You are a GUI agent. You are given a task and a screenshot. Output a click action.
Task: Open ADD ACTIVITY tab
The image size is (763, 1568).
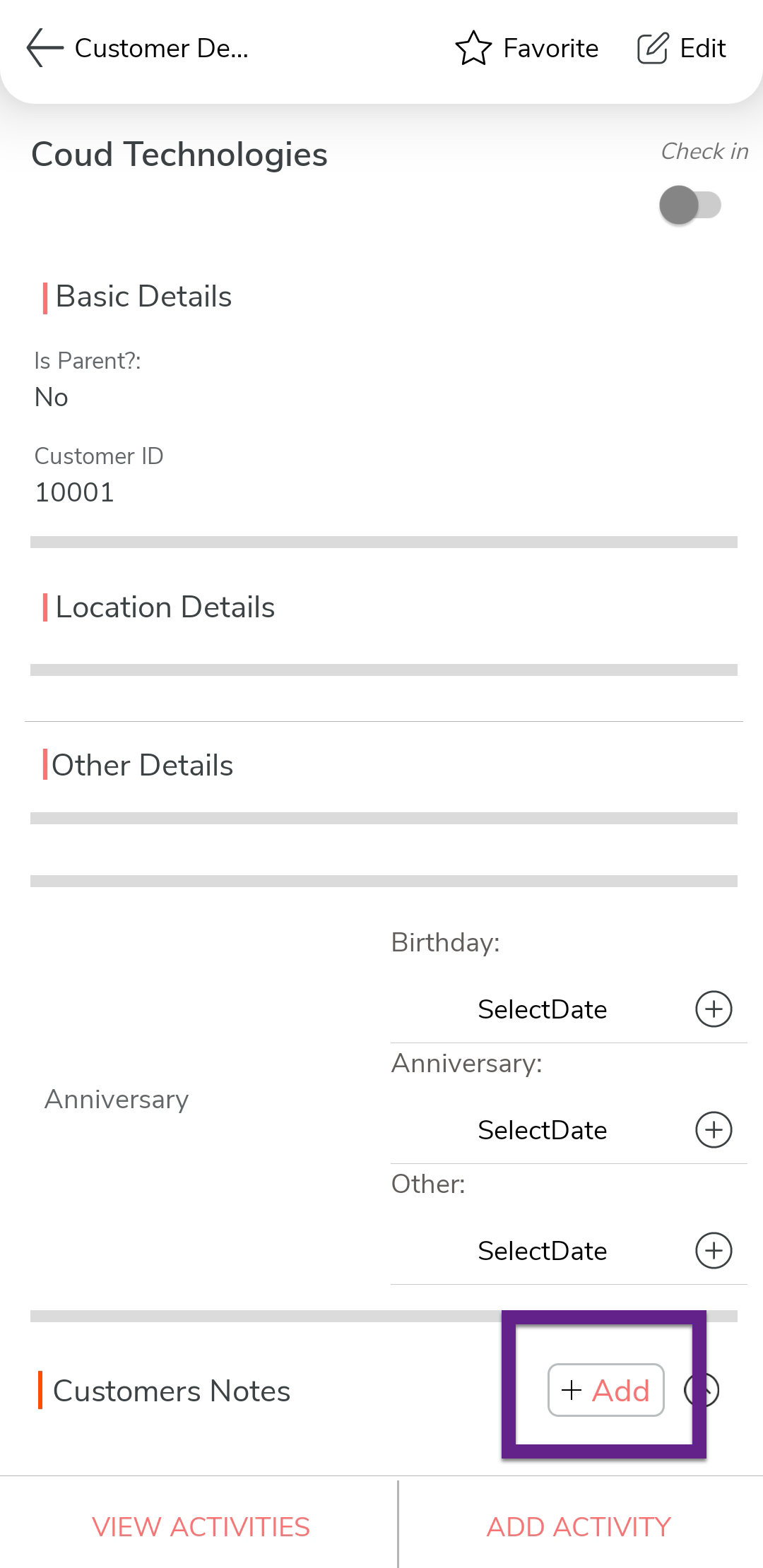(579, 1527)
